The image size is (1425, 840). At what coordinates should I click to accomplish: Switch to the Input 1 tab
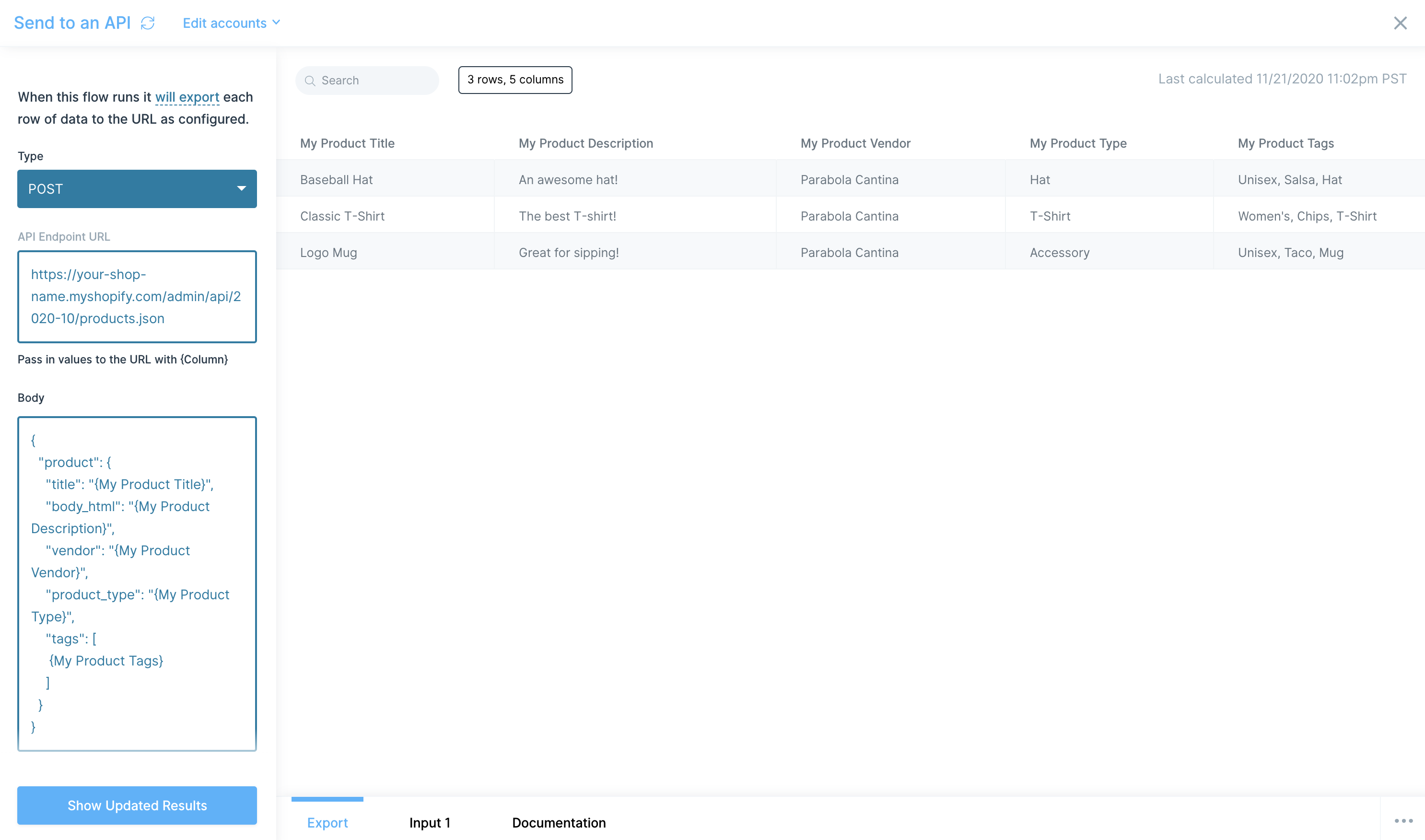[430, 822]
